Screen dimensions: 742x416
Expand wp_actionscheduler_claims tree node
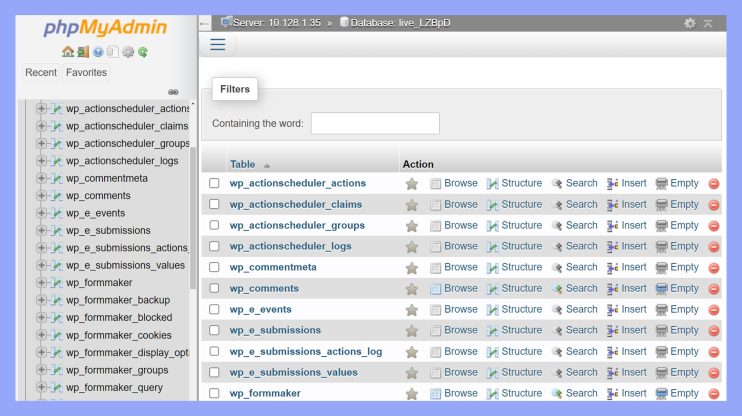[41, 126]
